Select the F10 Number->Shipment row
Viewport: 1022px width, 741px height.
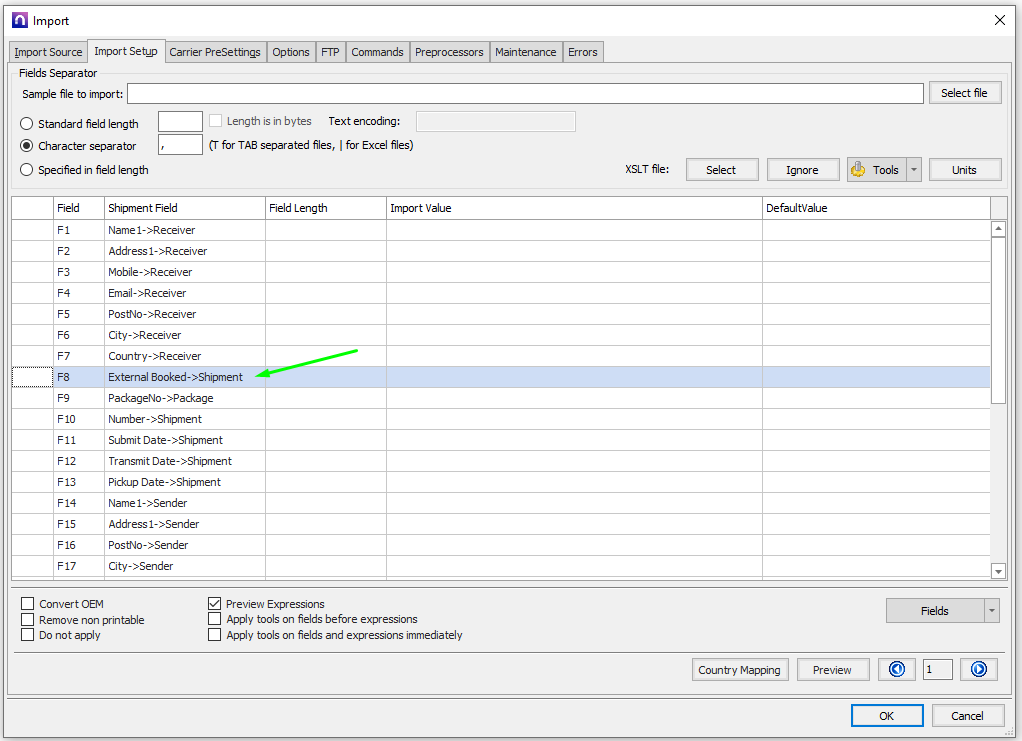pyautogui.click(x=155, y=419)
